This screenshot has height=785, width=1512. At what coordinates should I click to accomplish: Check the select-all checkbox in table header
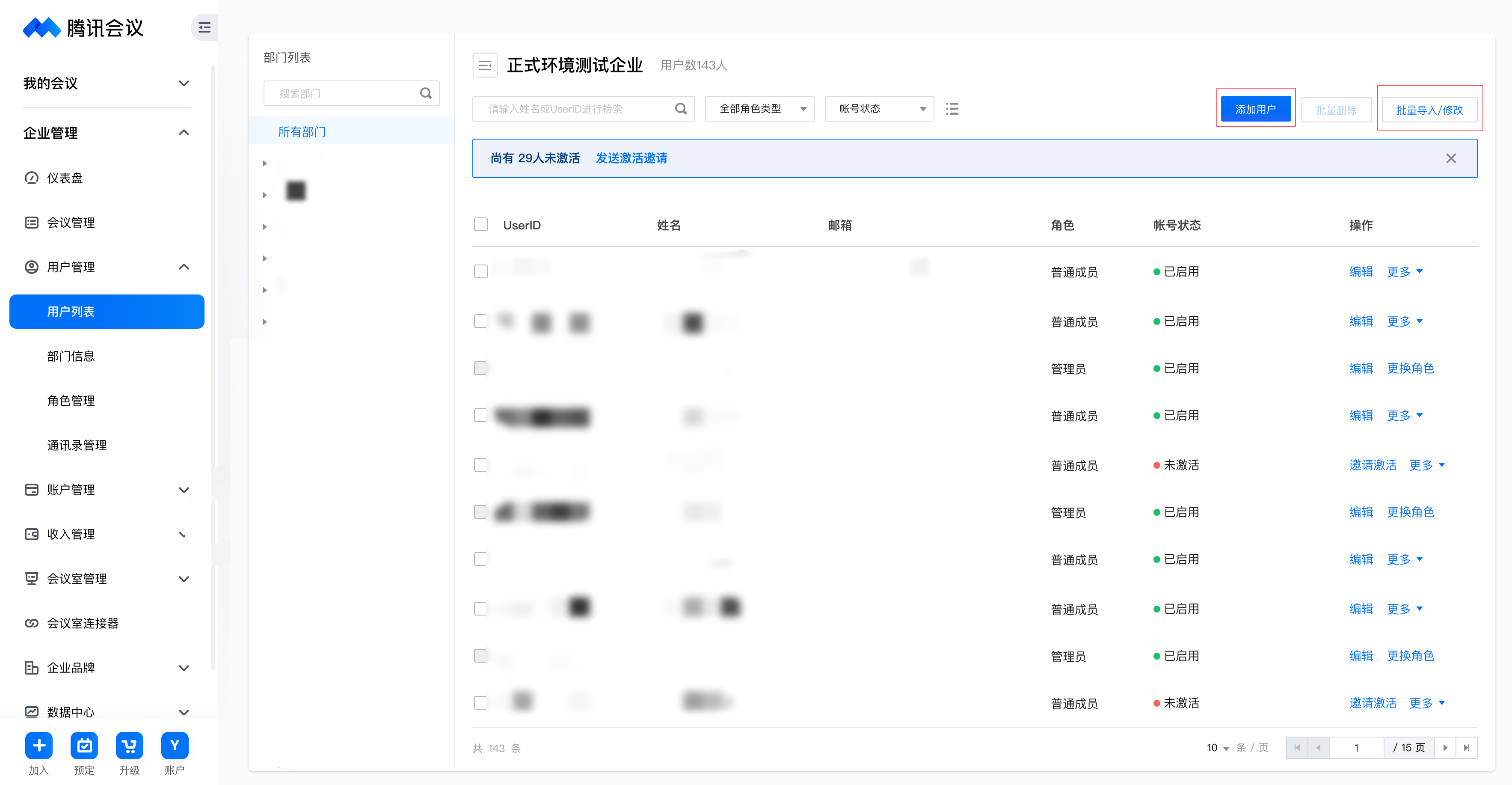pyautogui.click(x=481, y=225)
